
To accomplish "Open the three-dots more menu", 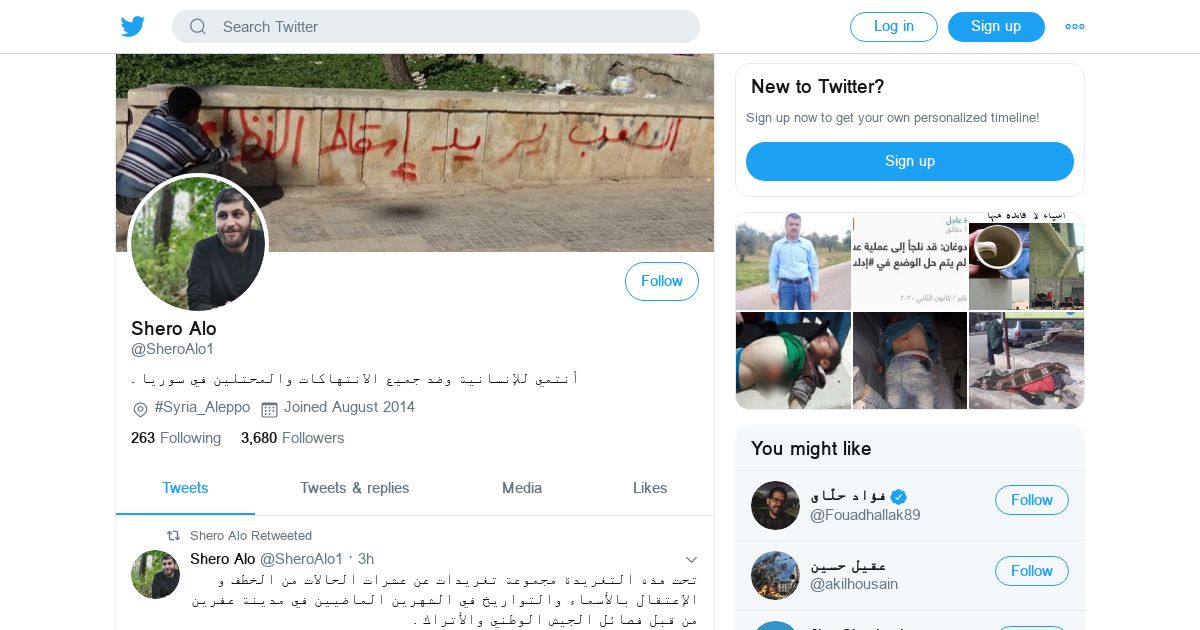I will pyautogui.click(x=1075, y=27).
